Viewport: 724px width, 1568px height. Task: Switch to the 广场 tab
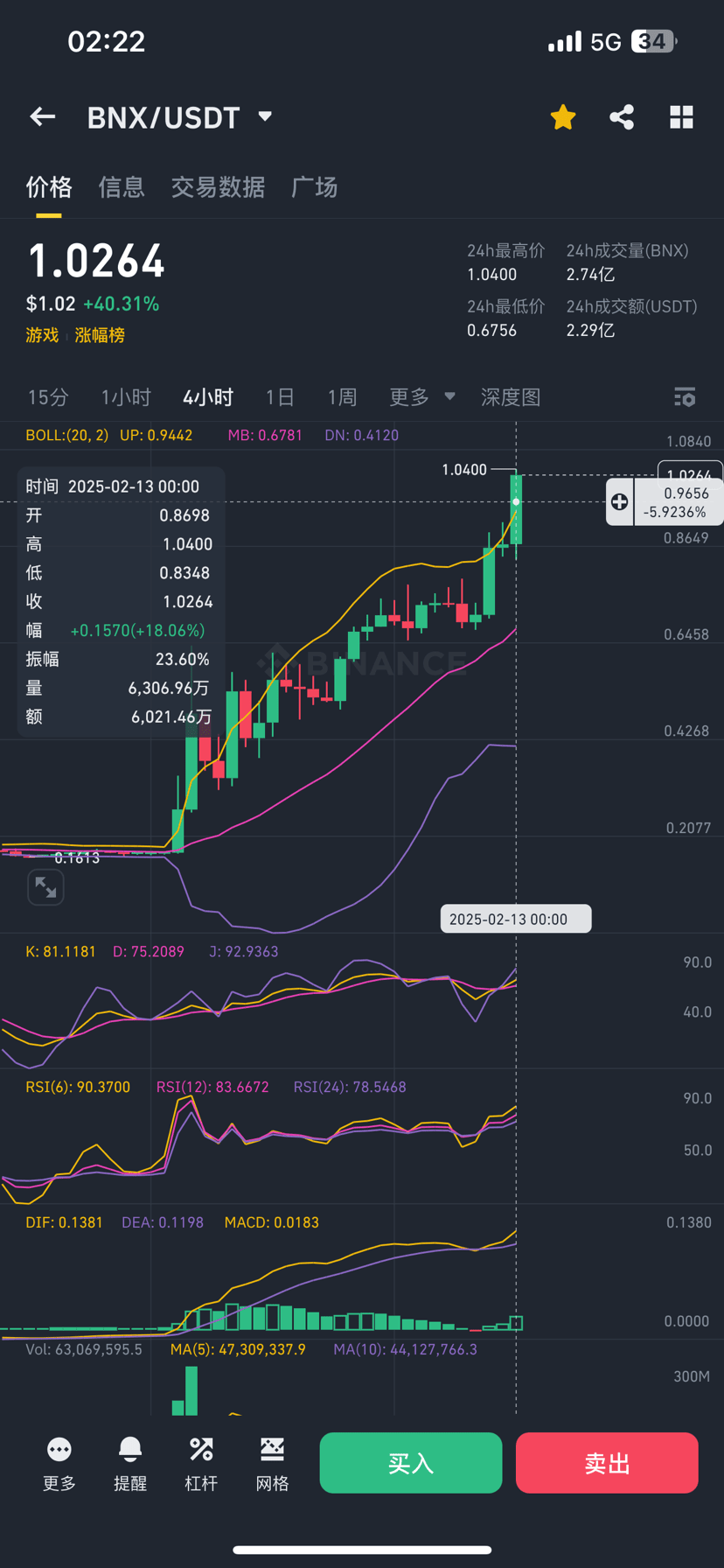pyautogui.click(x=314, y=186)
